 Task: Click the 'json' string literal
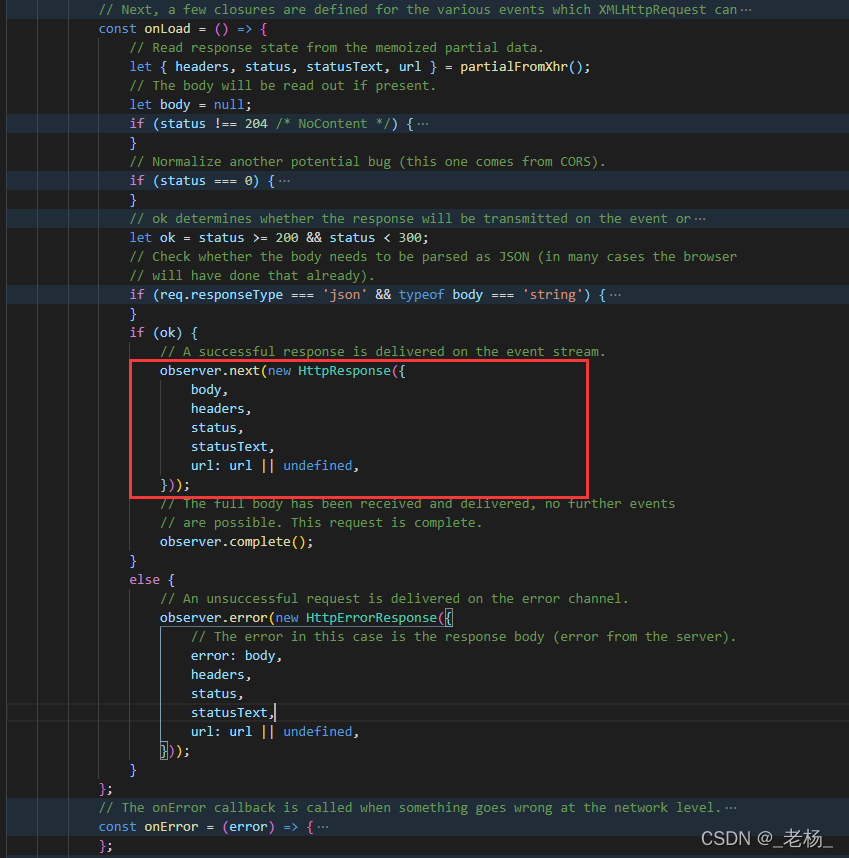coord(345,295)
